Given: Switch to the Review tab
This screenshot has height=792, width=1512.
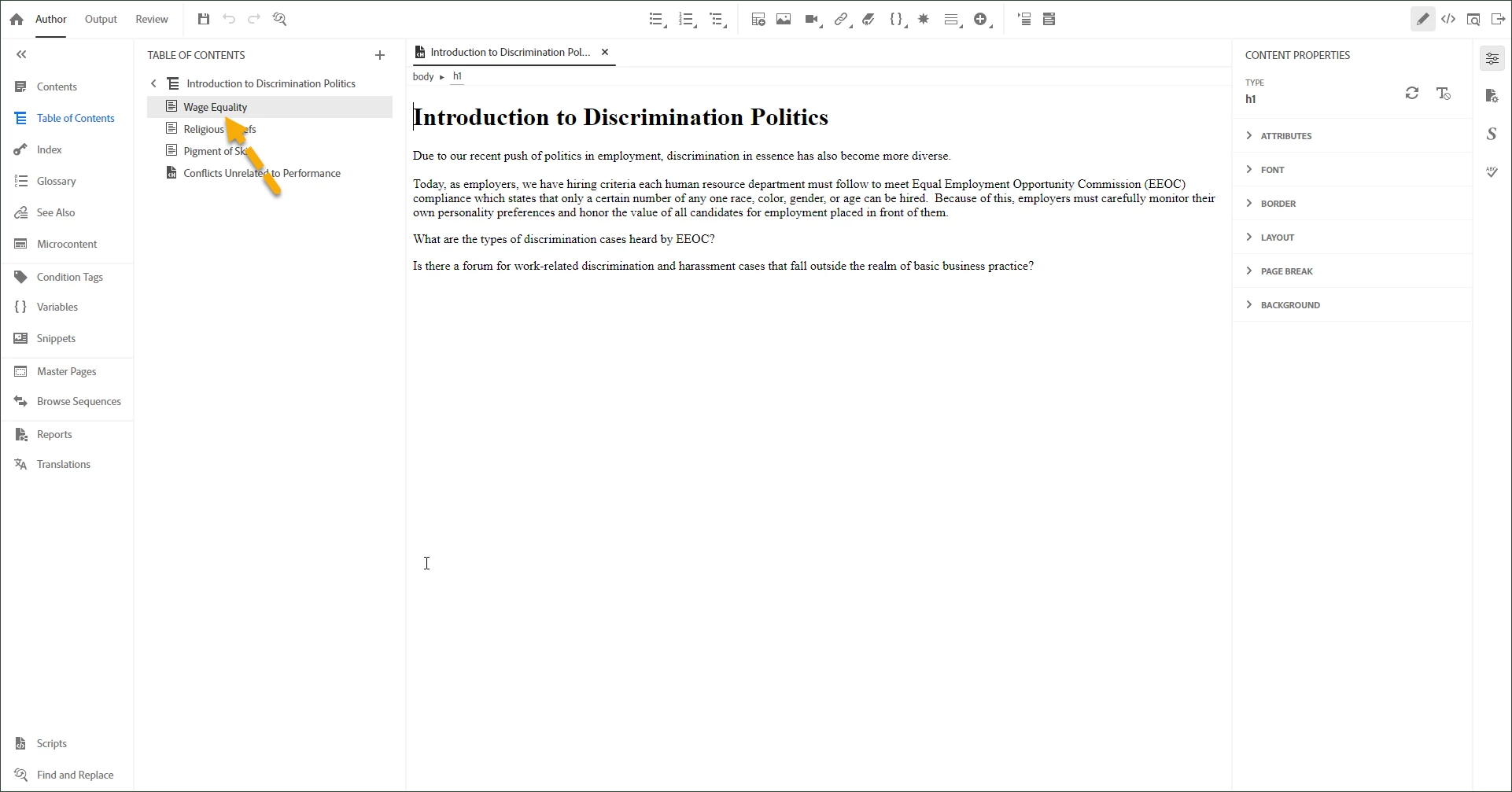Looking at the screenshot, I should (152, 19).
